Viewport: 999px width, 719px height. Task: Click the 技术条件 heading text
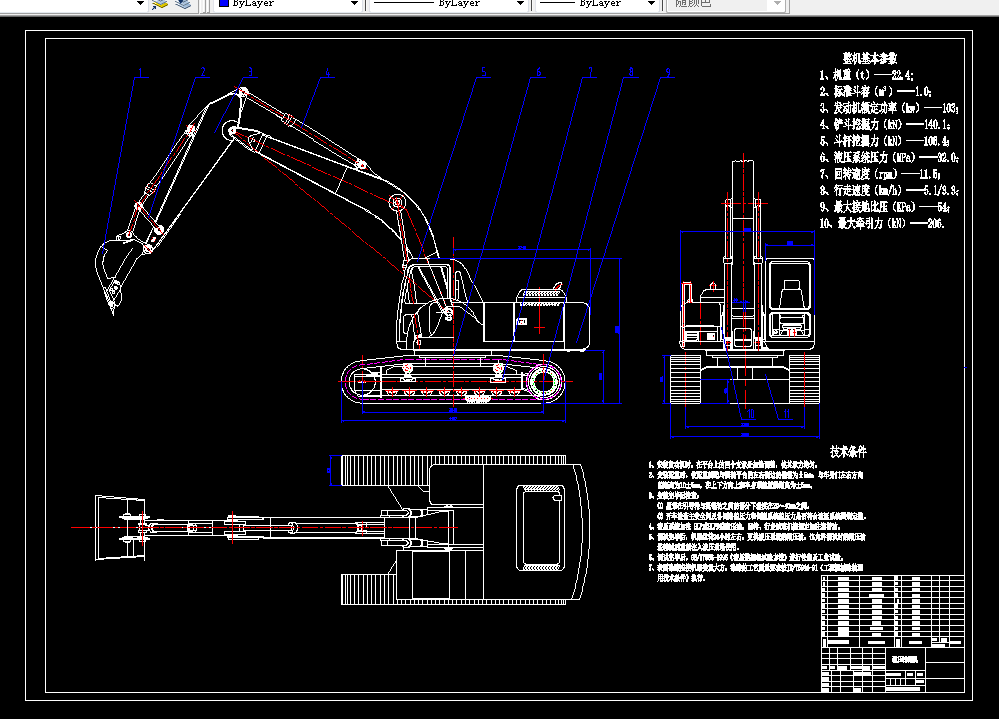click(848, 452)
